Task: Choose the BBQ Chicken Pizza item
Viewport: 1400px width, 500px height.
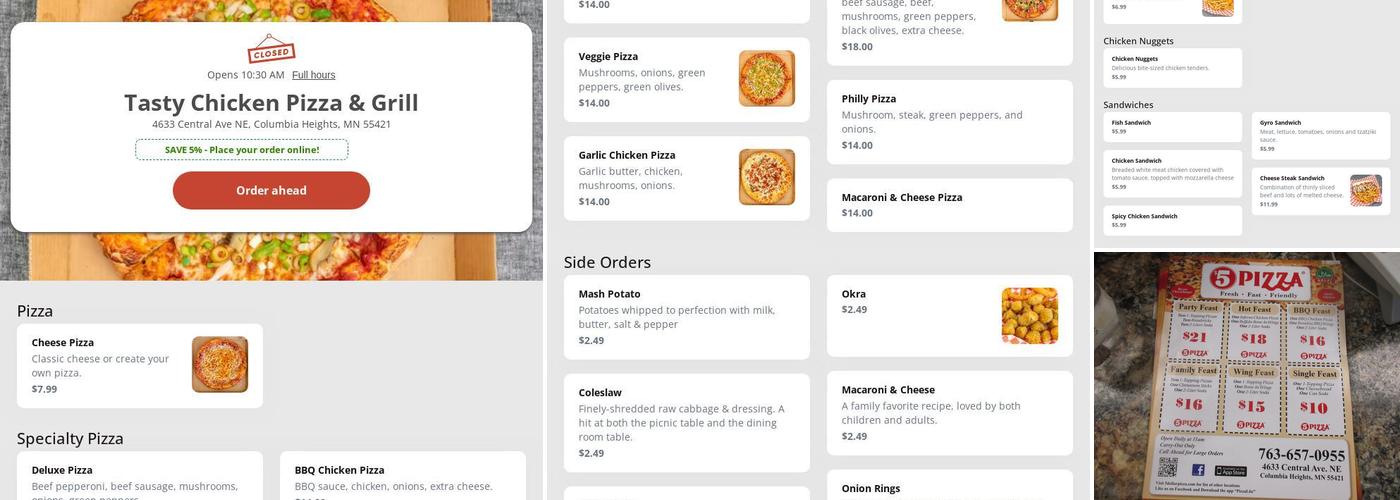Action: tap(402, 476)
